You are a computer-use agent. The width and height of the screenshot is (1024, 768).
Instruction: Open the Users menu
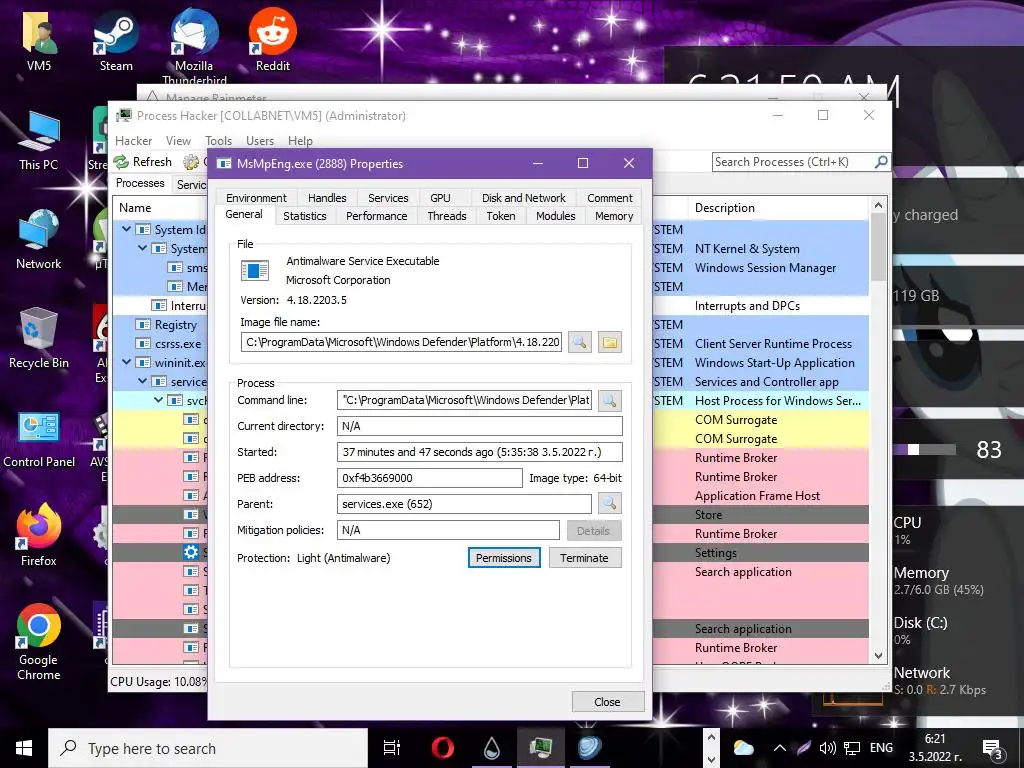260,141
